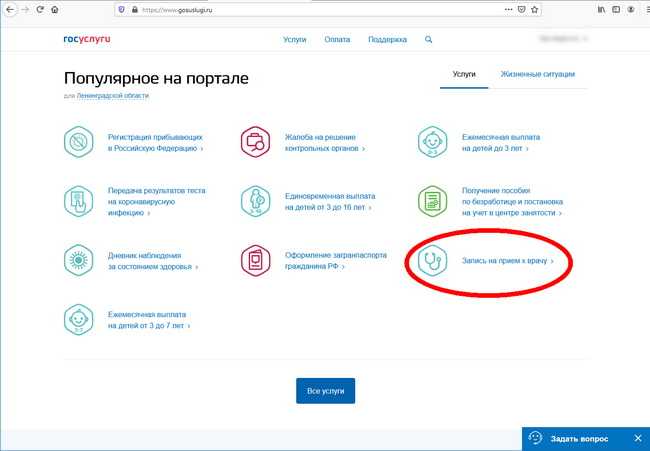Open Передача результатов теста на коронавирусную инфекцию
650x451 pixels.
157,201
